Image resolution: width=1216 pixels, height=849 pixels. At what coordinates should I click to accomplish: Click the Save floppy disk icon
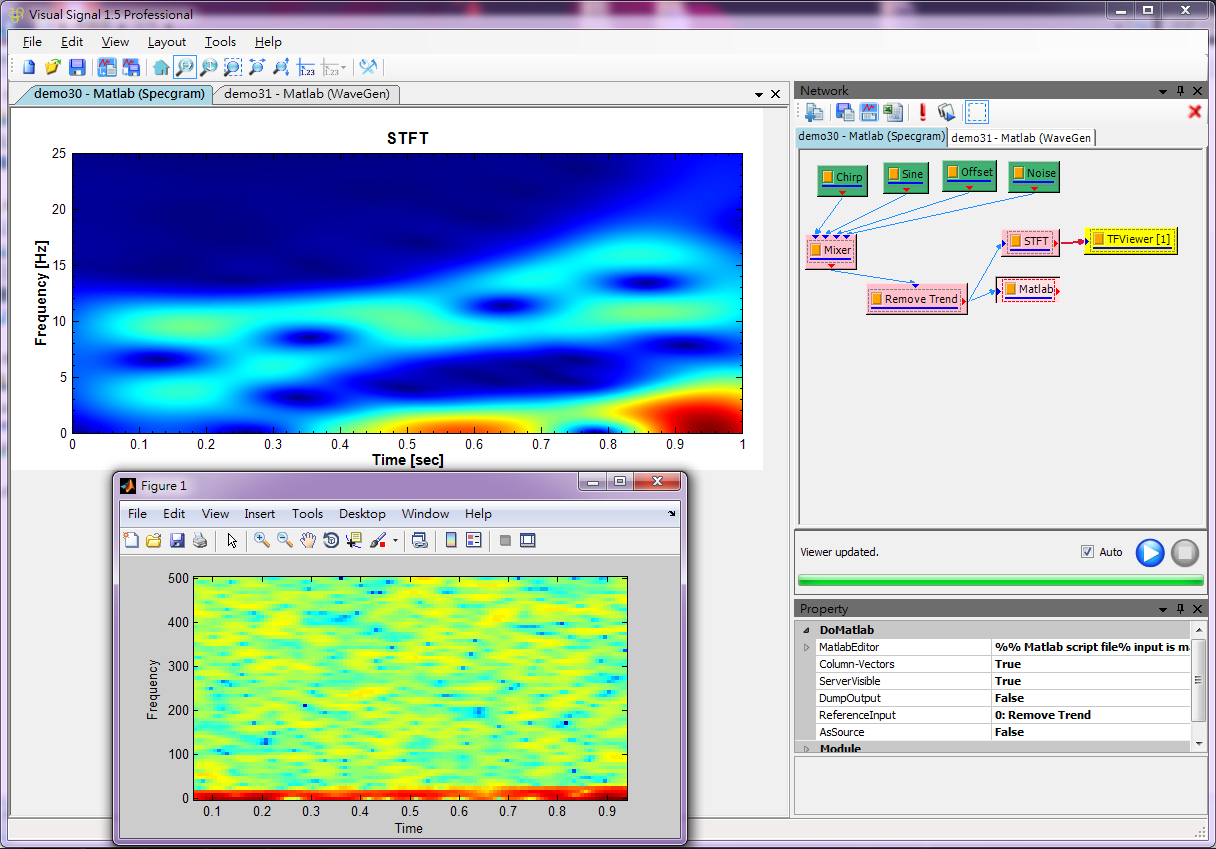coord(77,67)
